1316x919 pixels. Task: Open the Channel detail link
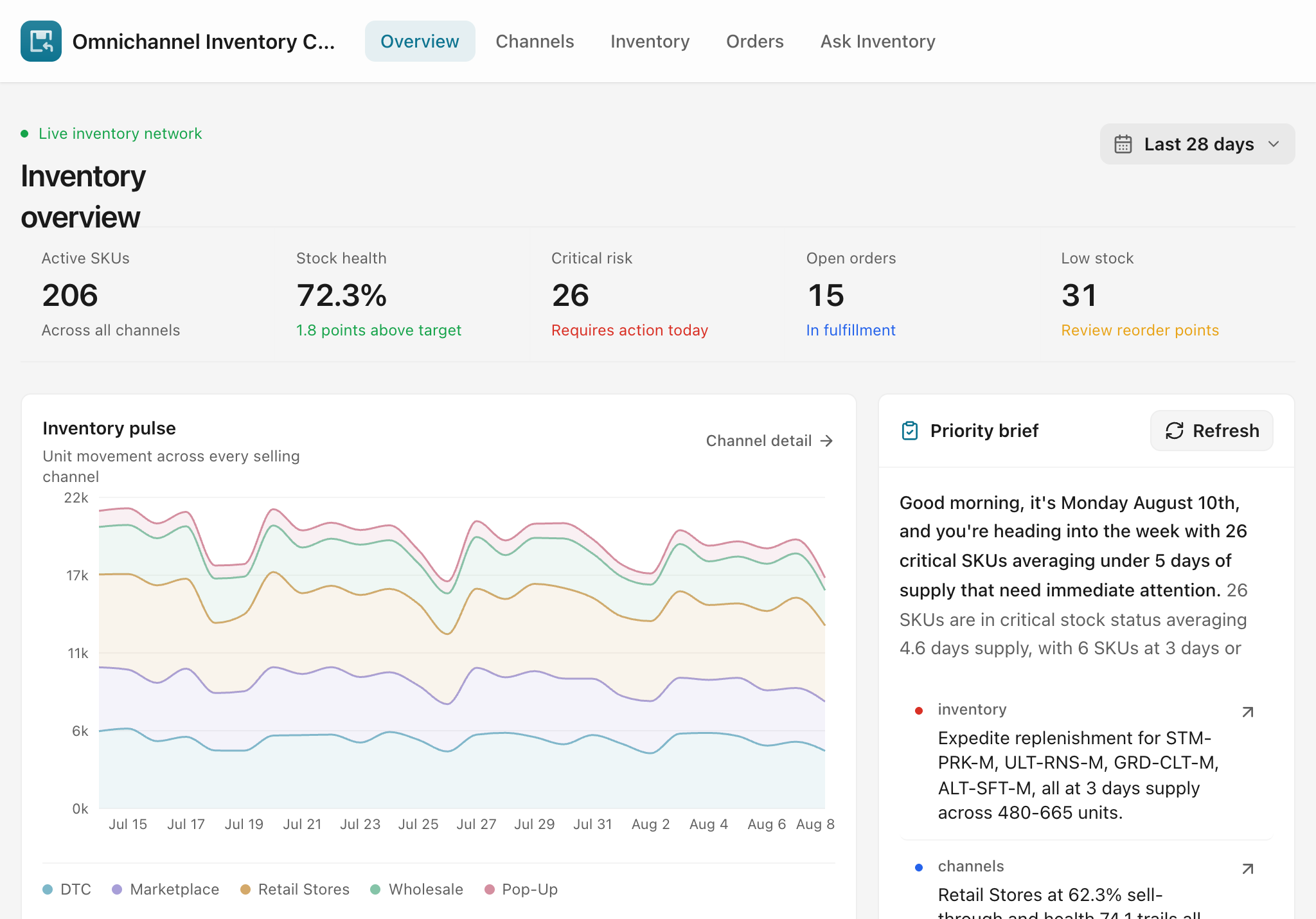(x=769, y=441)
